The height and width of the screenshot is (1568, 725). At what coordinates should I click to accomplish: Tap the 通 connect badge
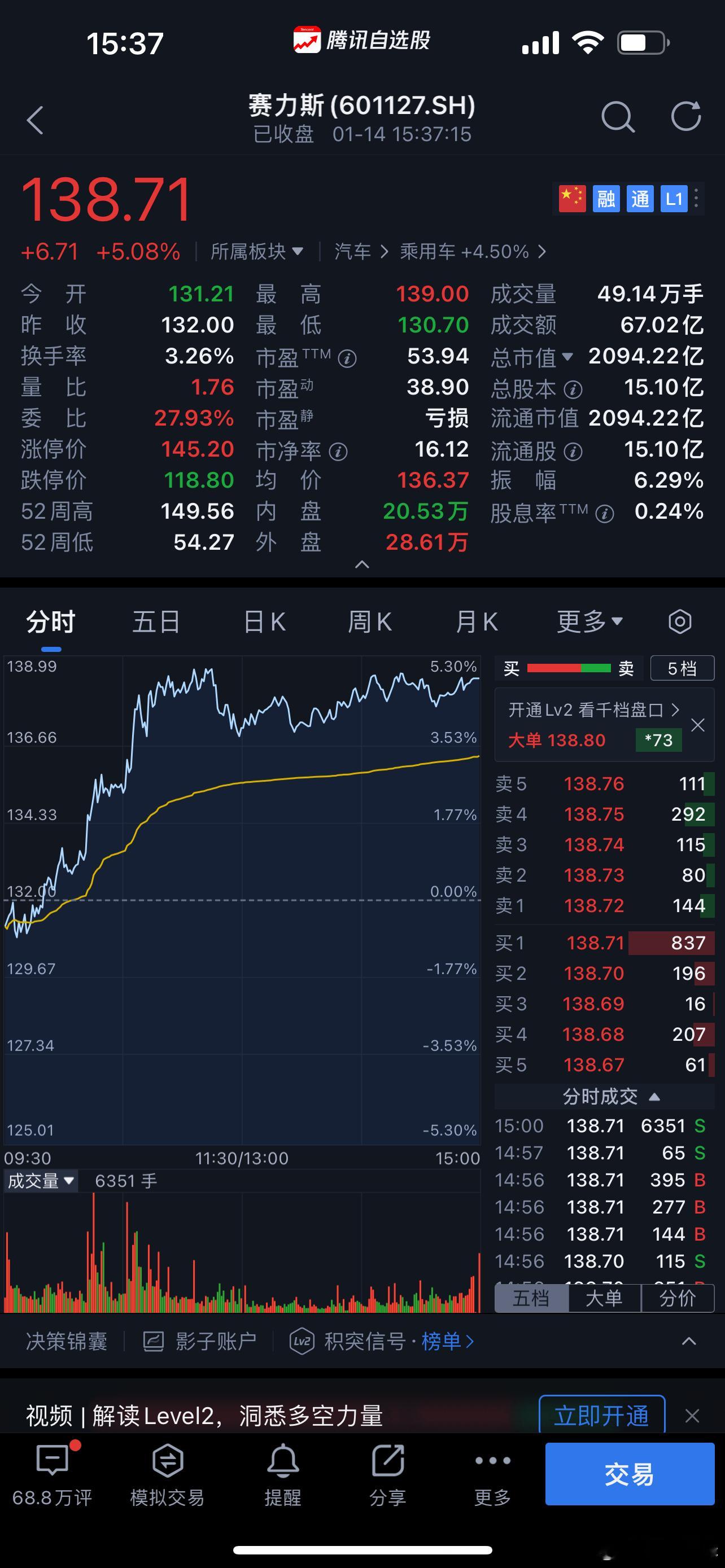click(640, 199)
